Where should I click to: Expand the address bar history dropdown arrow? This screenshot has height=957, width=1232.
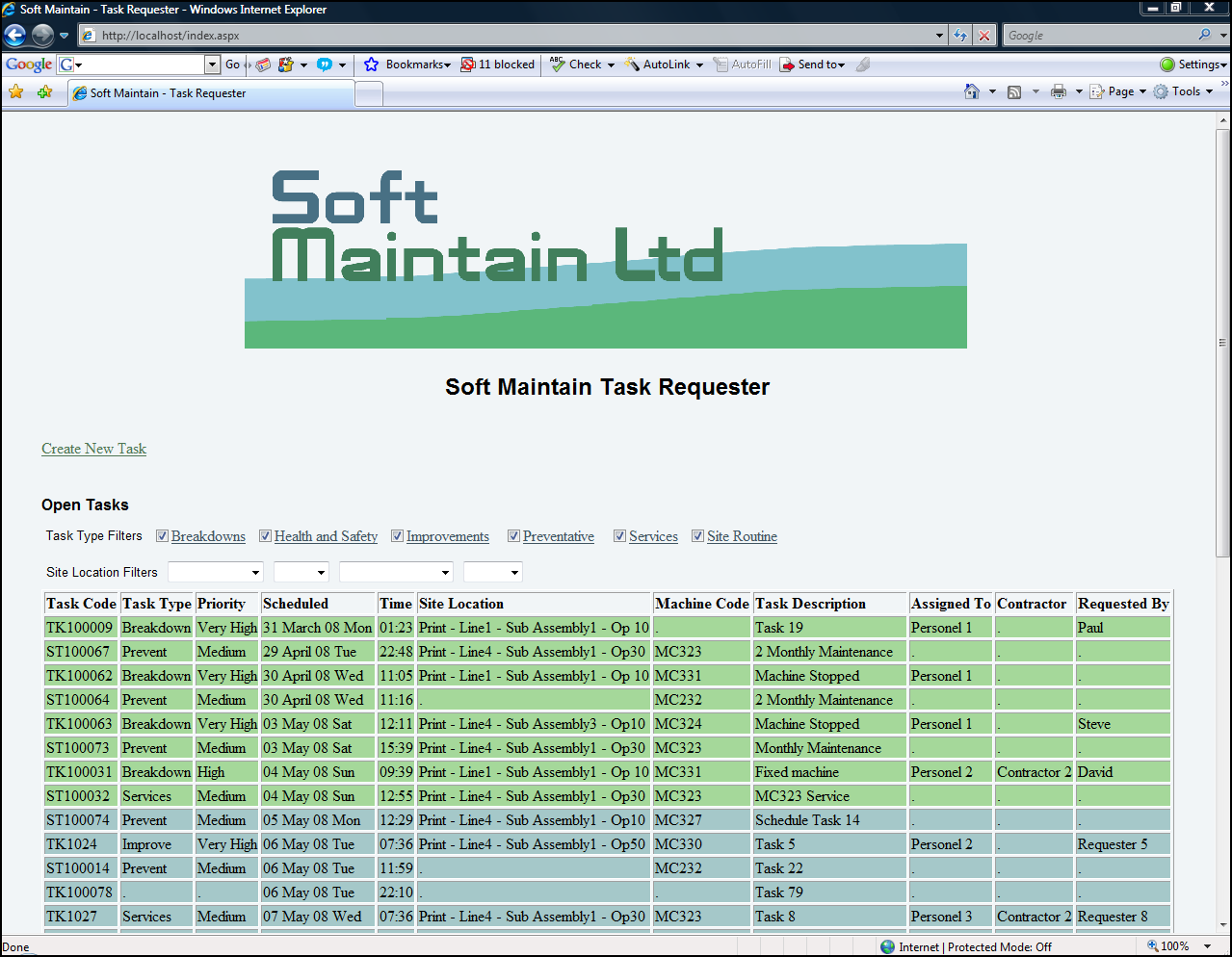point(940,36)
